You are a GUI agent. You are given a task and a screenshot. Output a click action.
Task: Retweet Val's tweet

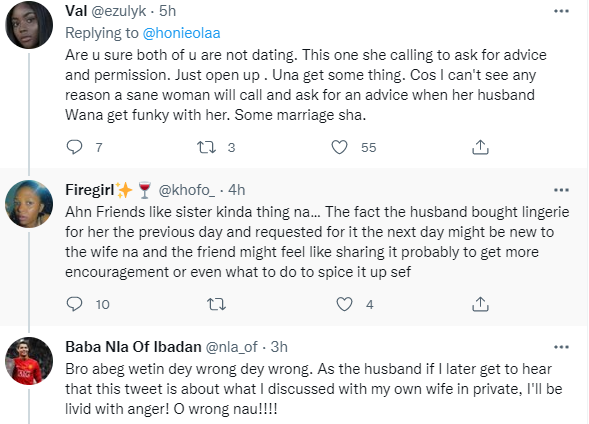click(207, 147)
